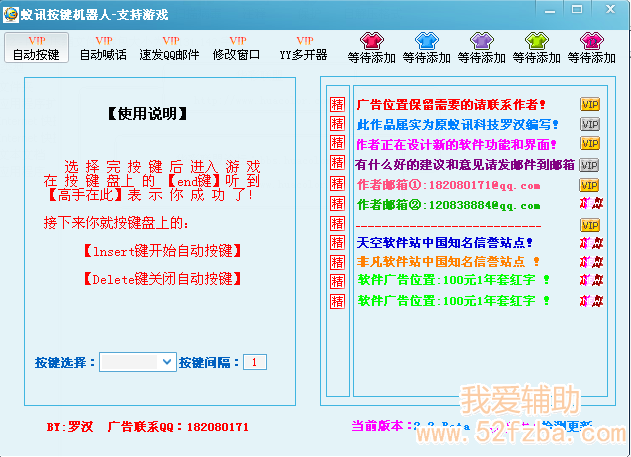Open the 速发QQ邮件 tab
Image resolution: width=631 pixels, height=457 pixels.
pyautogui.click(x=169, y=48)
